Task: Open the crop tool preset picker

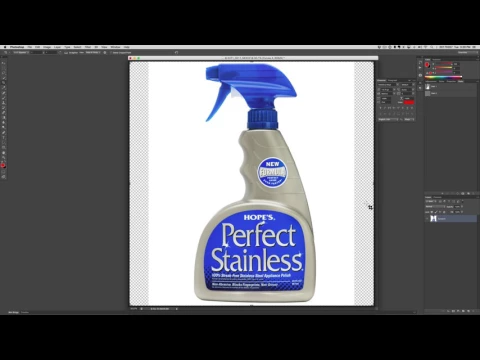Action: click(6, 52)
